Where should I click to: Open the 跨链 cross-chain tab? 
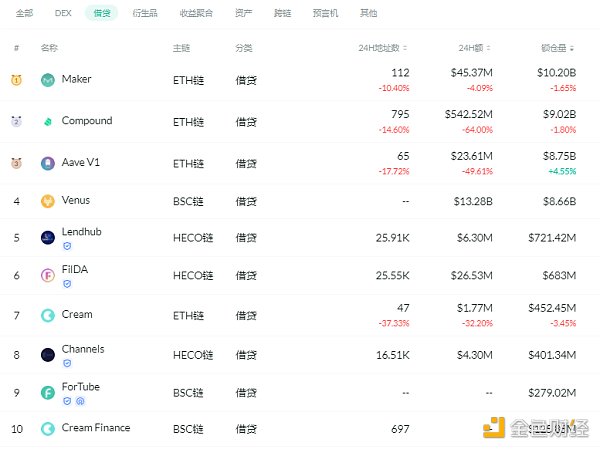(x=283, y=13)
